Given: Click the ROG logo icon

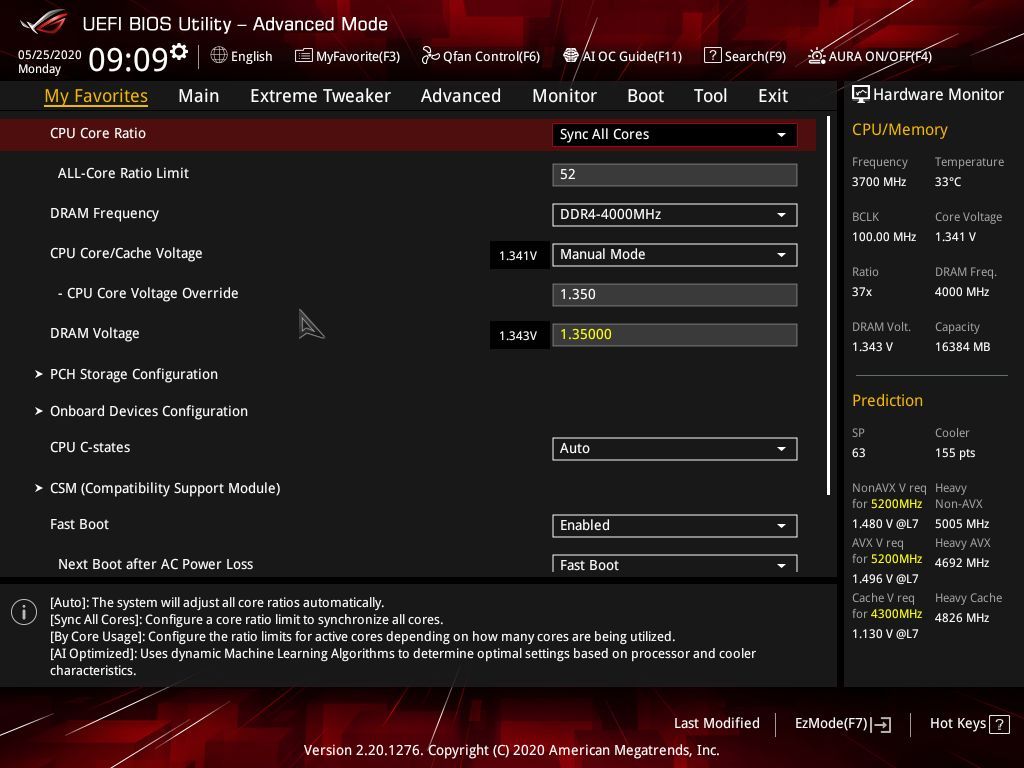Looking at the screenshot, I should pyautogui.click(x=44, y=22).
